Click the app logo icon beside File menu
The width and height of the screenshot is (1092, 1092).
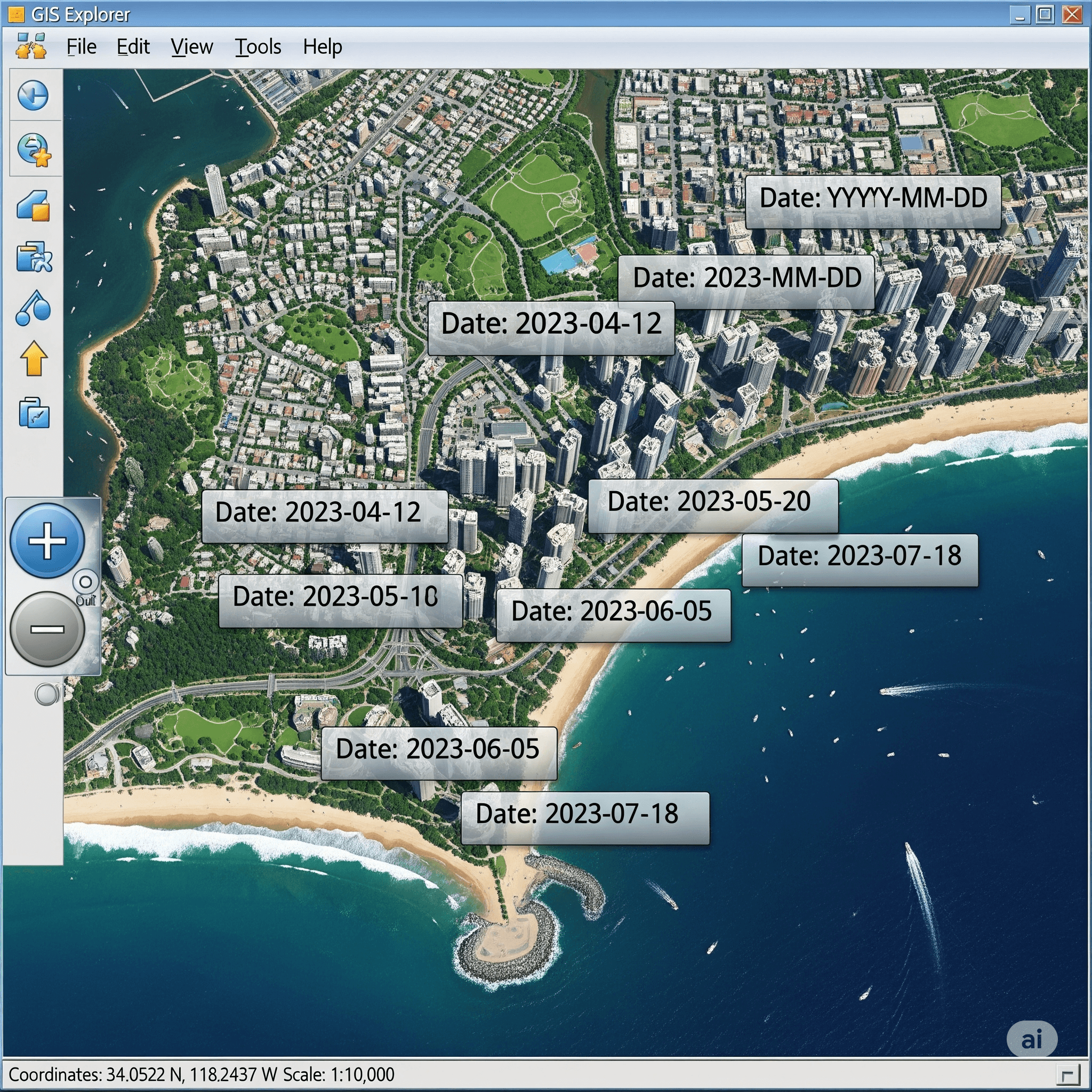coord(31,46)
